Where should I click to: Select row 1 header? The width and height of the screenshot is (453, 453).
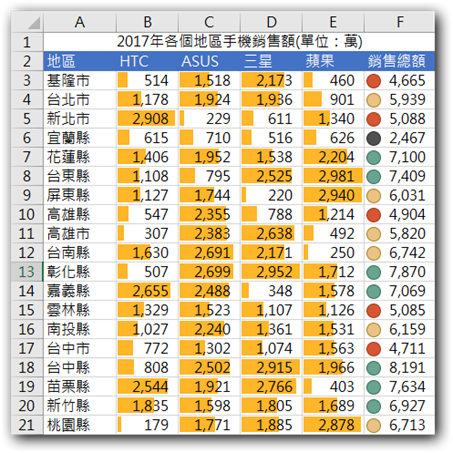(x=27, y=42)
